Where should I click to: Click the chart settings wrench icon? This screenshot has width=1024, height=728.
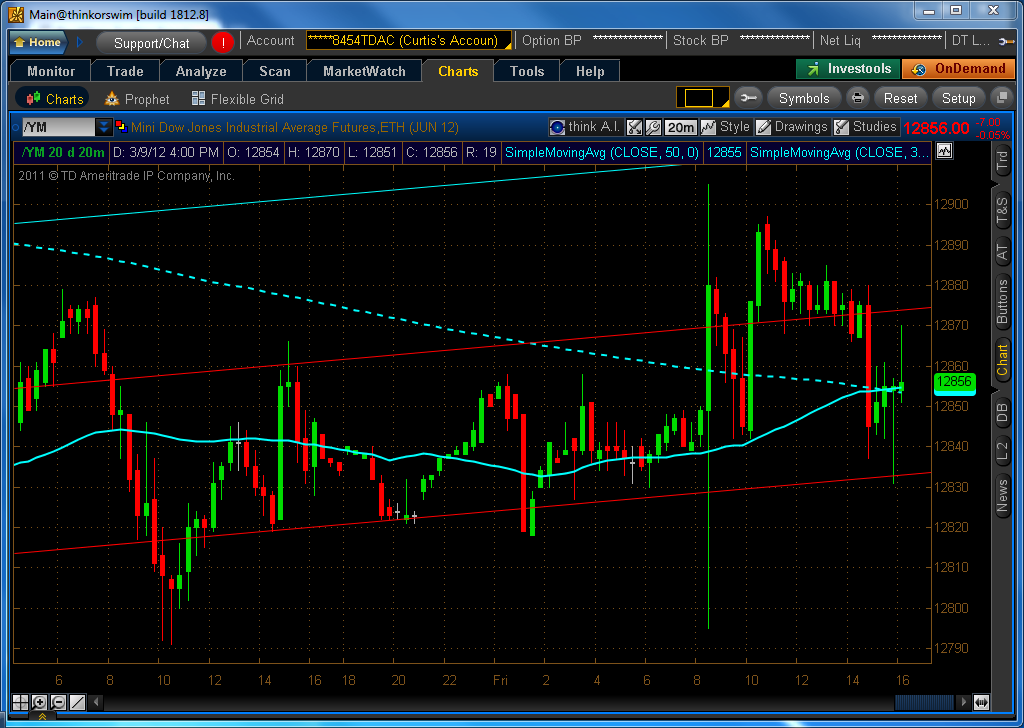tap(652, 127)
